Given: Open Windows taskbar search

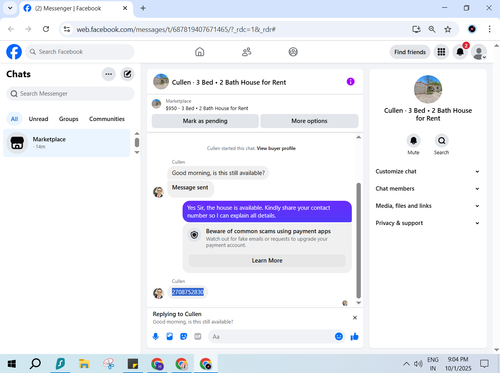Looking at the screenshot, I should click(x=35, y=364).
